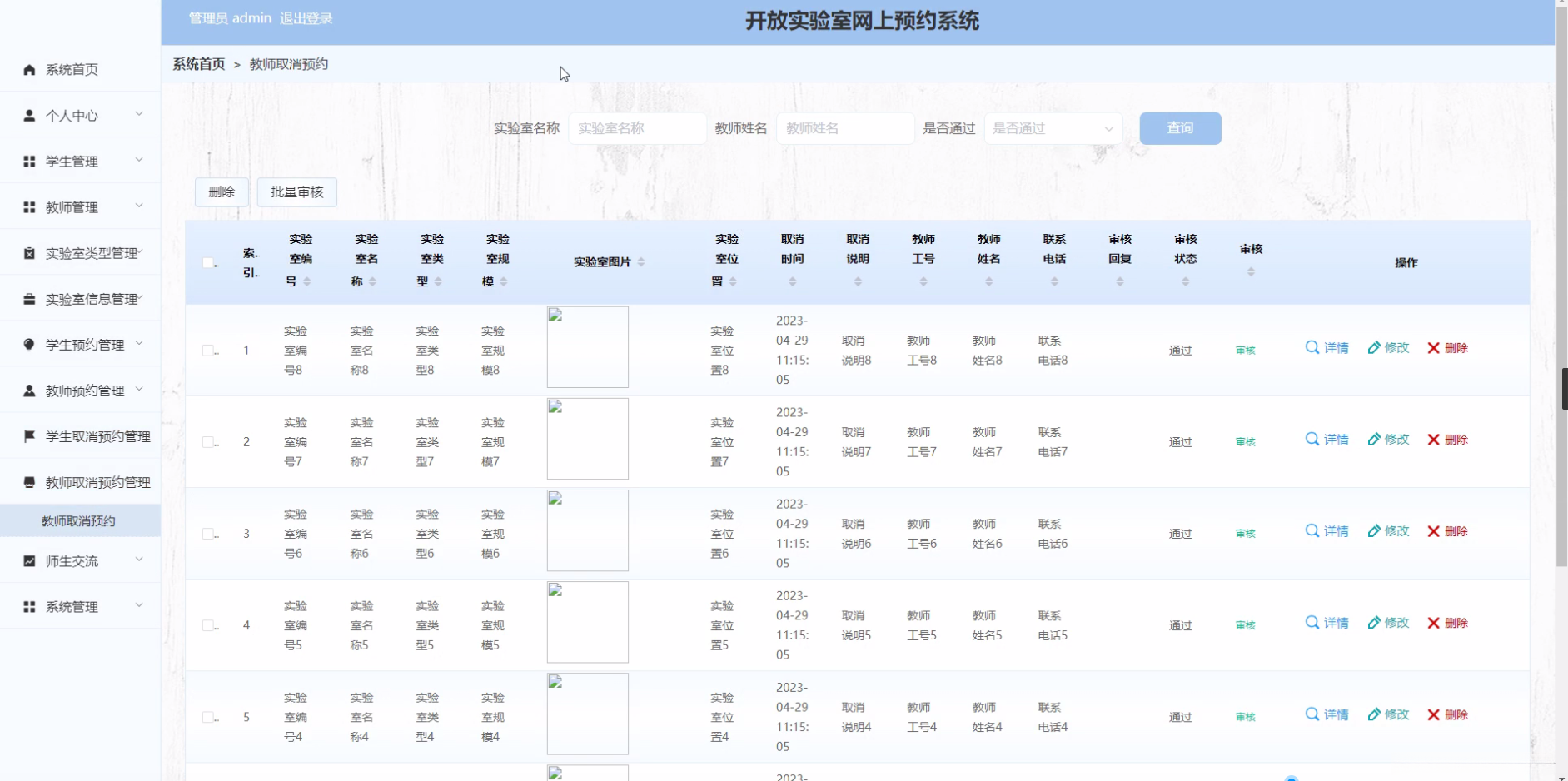Image resolution: width=1568 pixels, height=781 pixels.
Task: Click the icon beside 实验室类型管理
Action: 29,253
